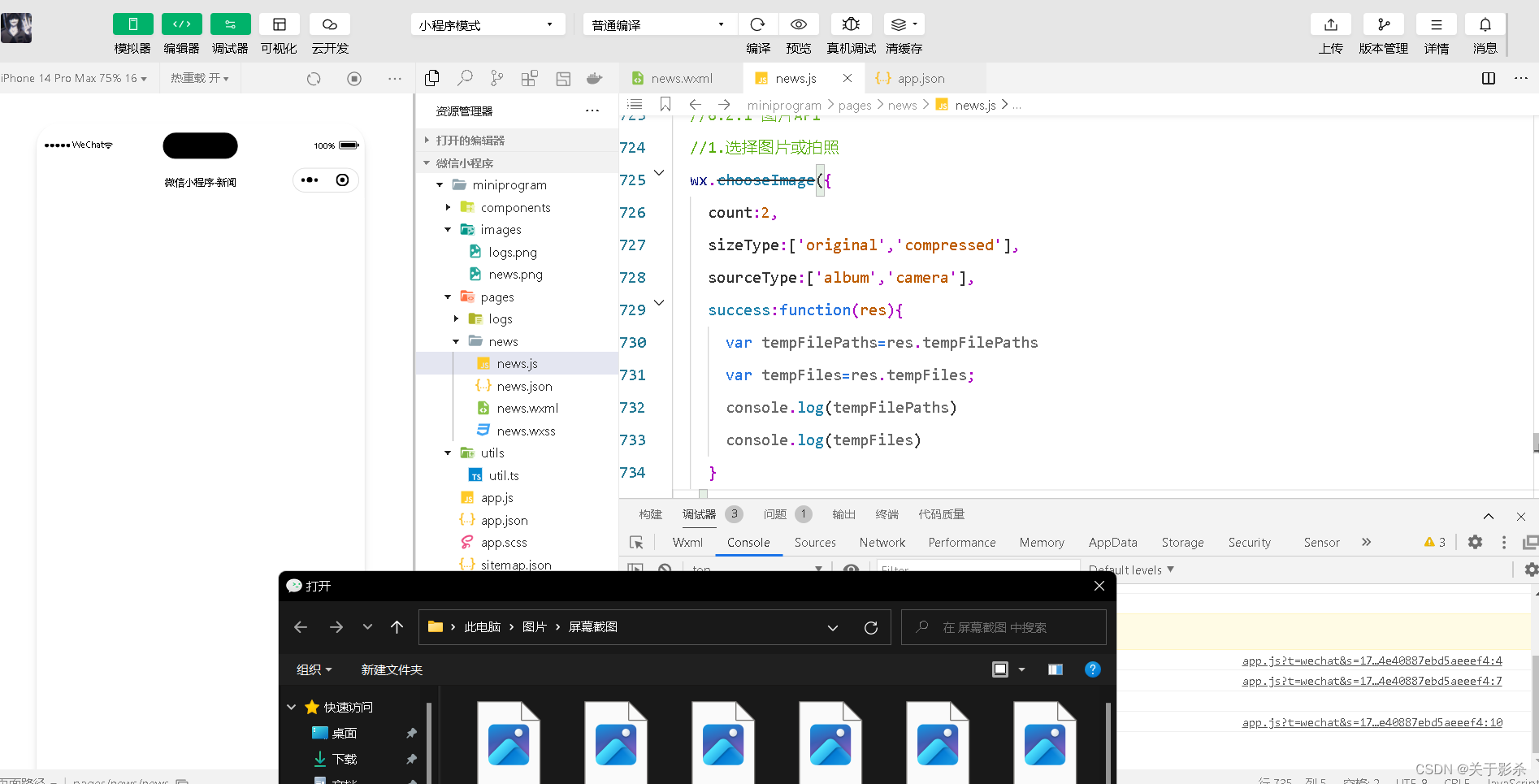Open the Default levels dropdown
The height and width of the screenshot is (784, 1539).
click(1131, 570)
